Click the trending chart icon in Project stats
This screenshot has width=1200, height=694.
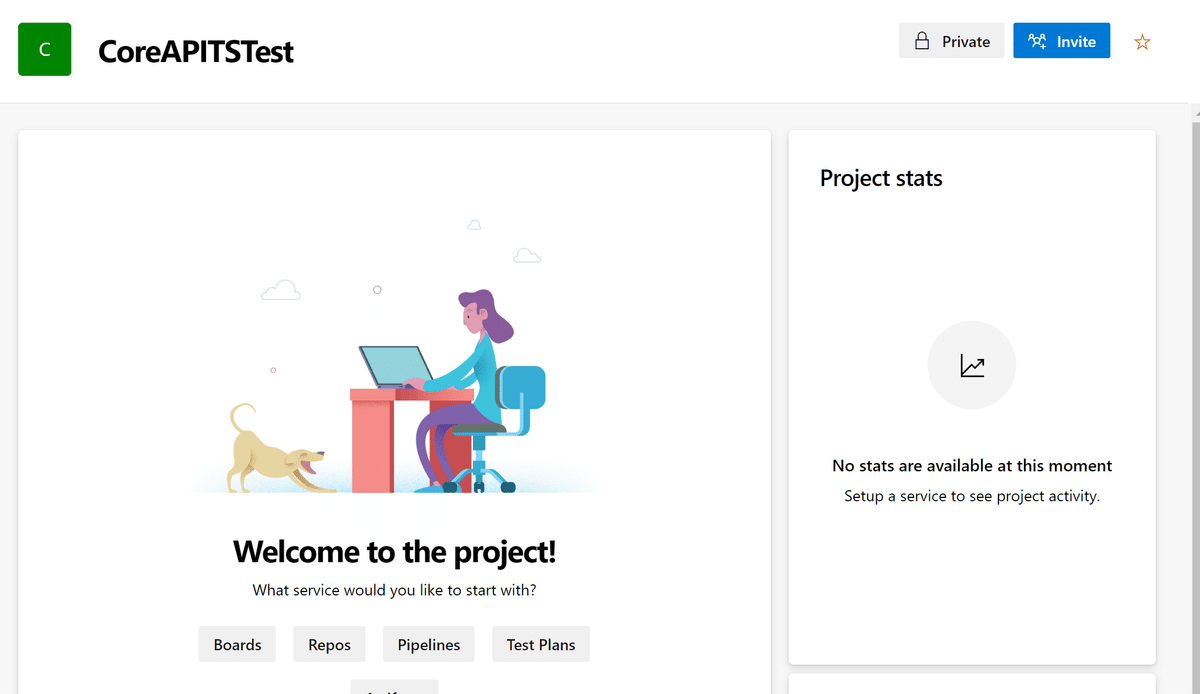click(972, 366)
